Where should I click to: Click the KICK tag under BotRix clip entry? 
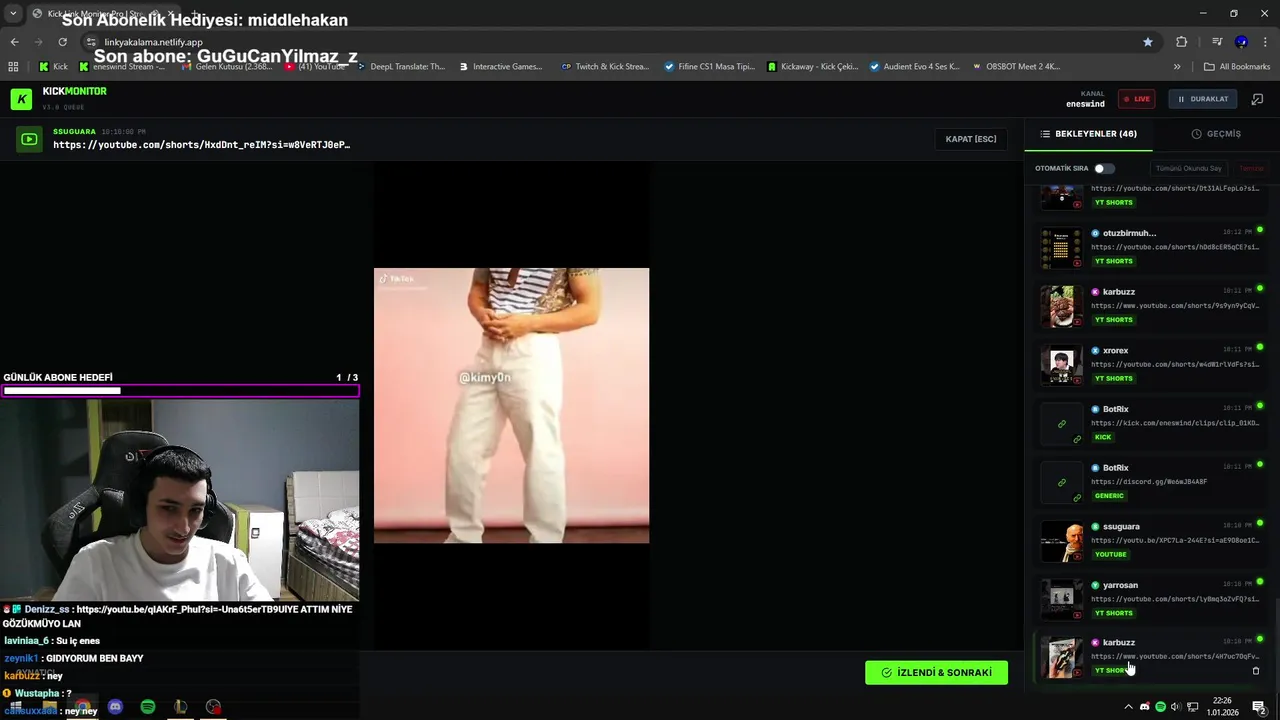click(x=1103, y=437)
